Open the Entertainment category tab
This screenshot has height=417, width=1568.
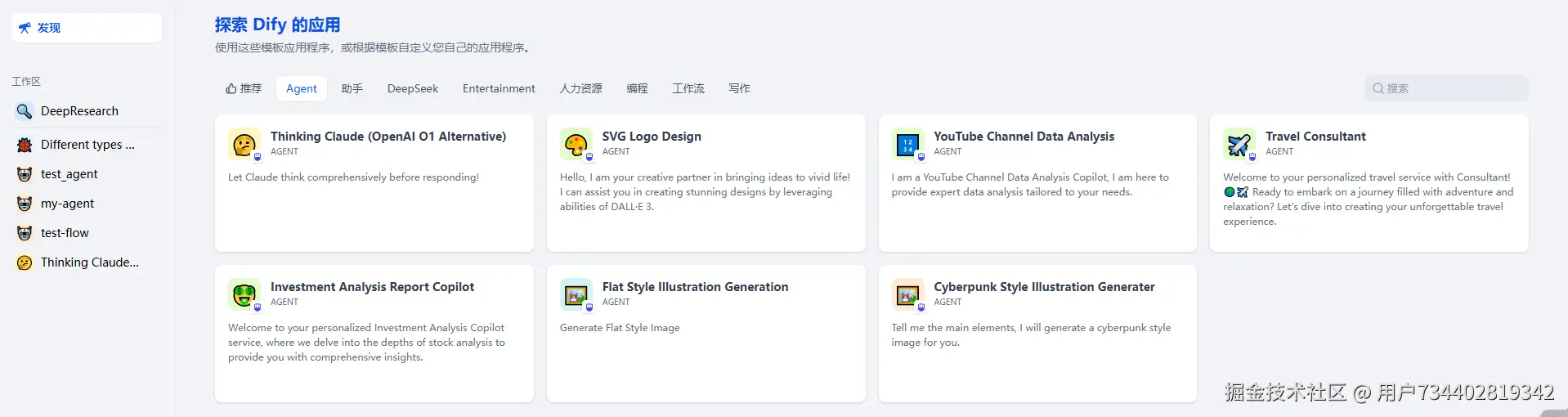(x=499, y=88)
